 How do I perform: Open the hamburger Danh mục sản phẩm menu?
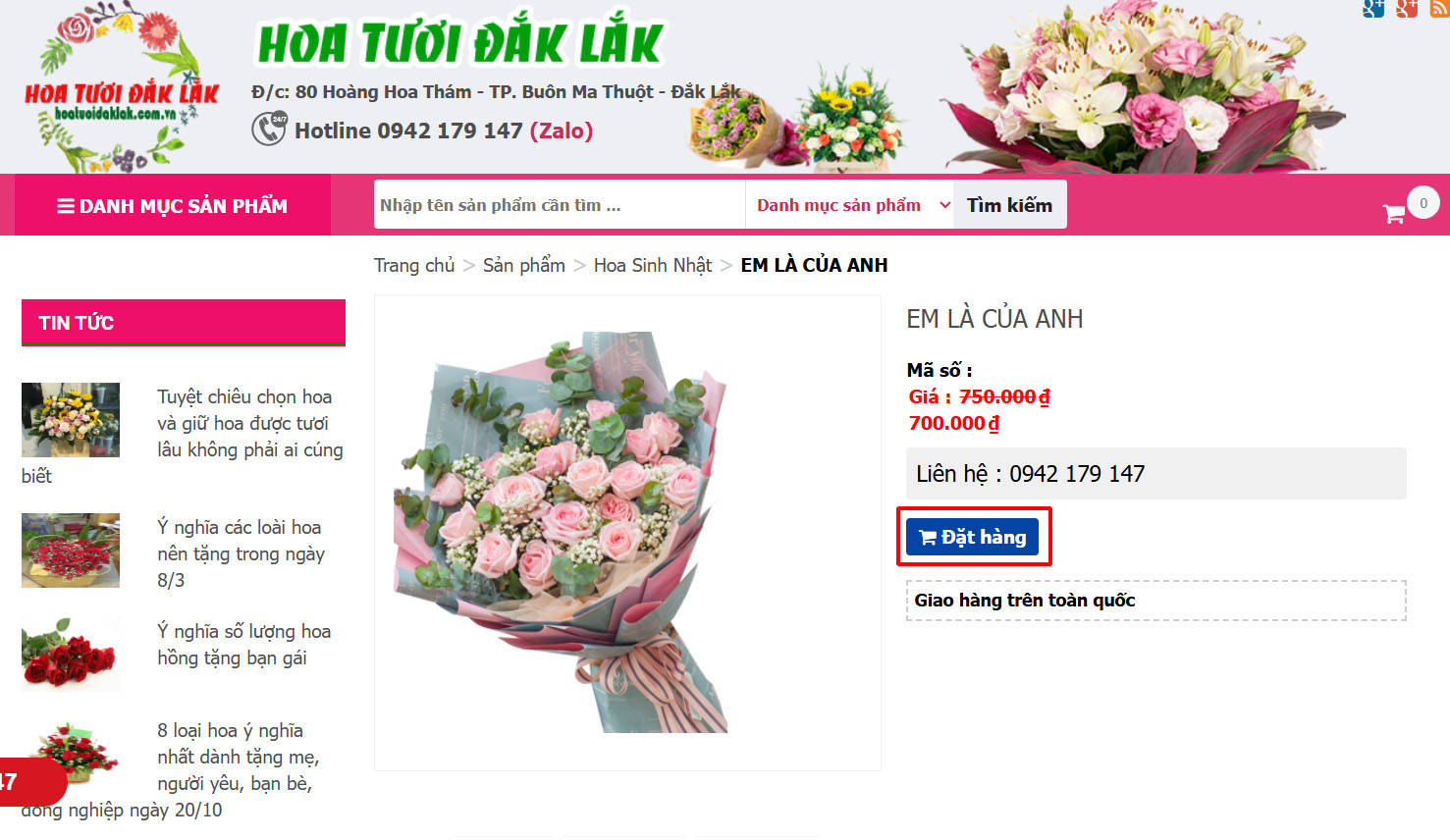[x=173, y=206]
